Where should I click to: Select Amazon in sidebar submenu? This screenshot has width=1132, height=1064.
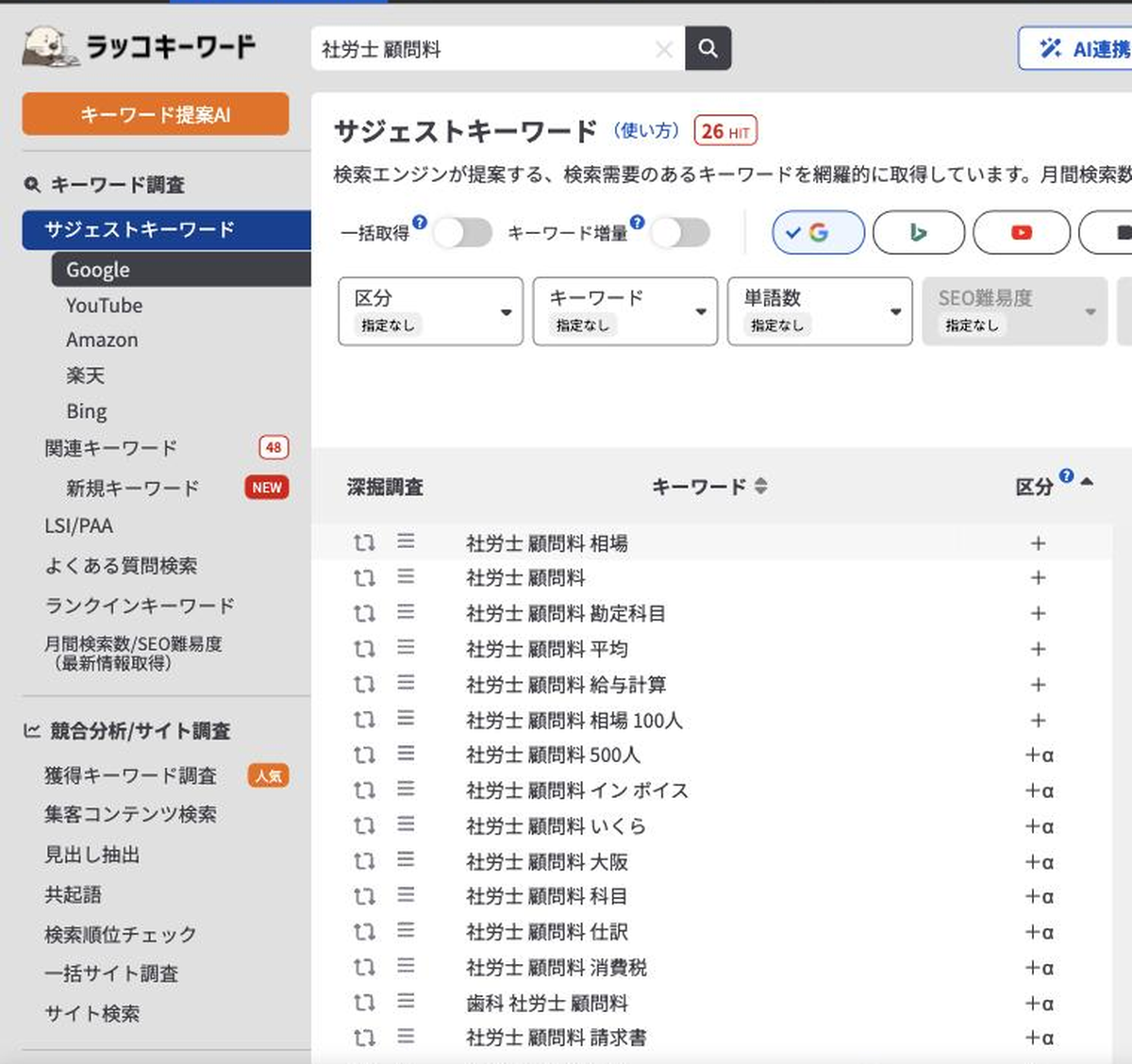click(102, 340)
